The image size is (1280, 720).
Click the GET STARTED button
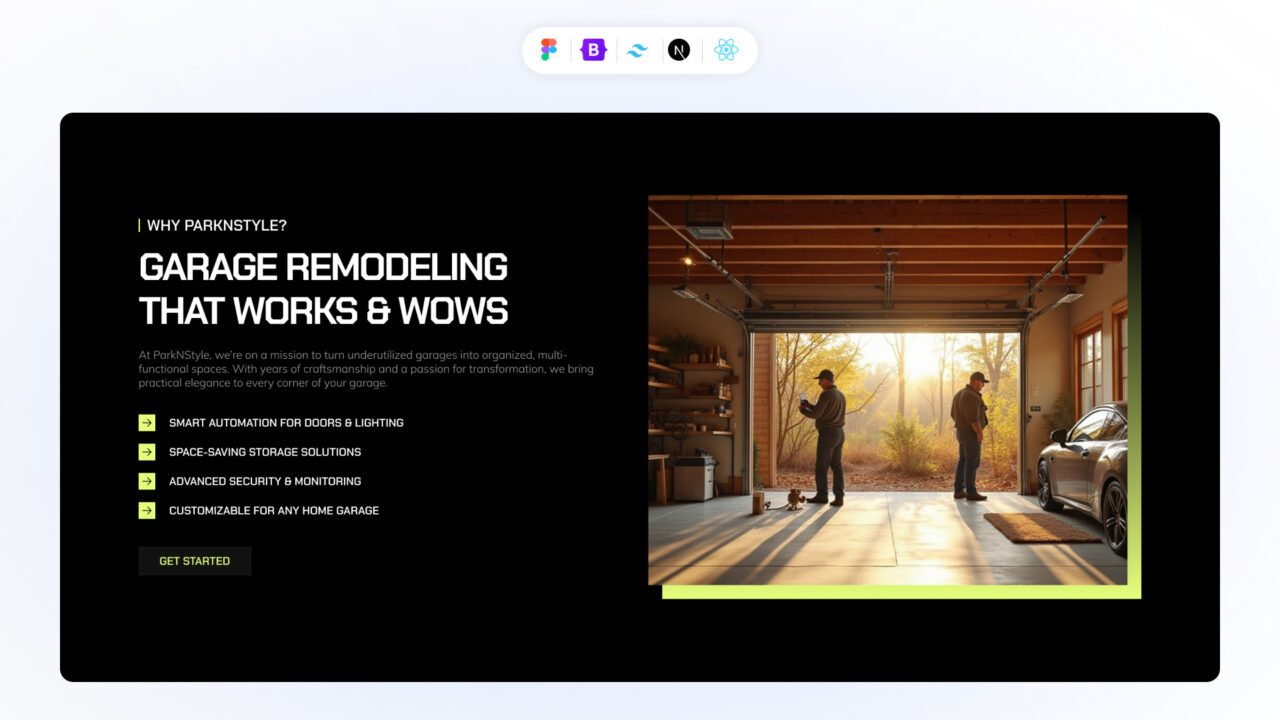(x=194, y=561)
